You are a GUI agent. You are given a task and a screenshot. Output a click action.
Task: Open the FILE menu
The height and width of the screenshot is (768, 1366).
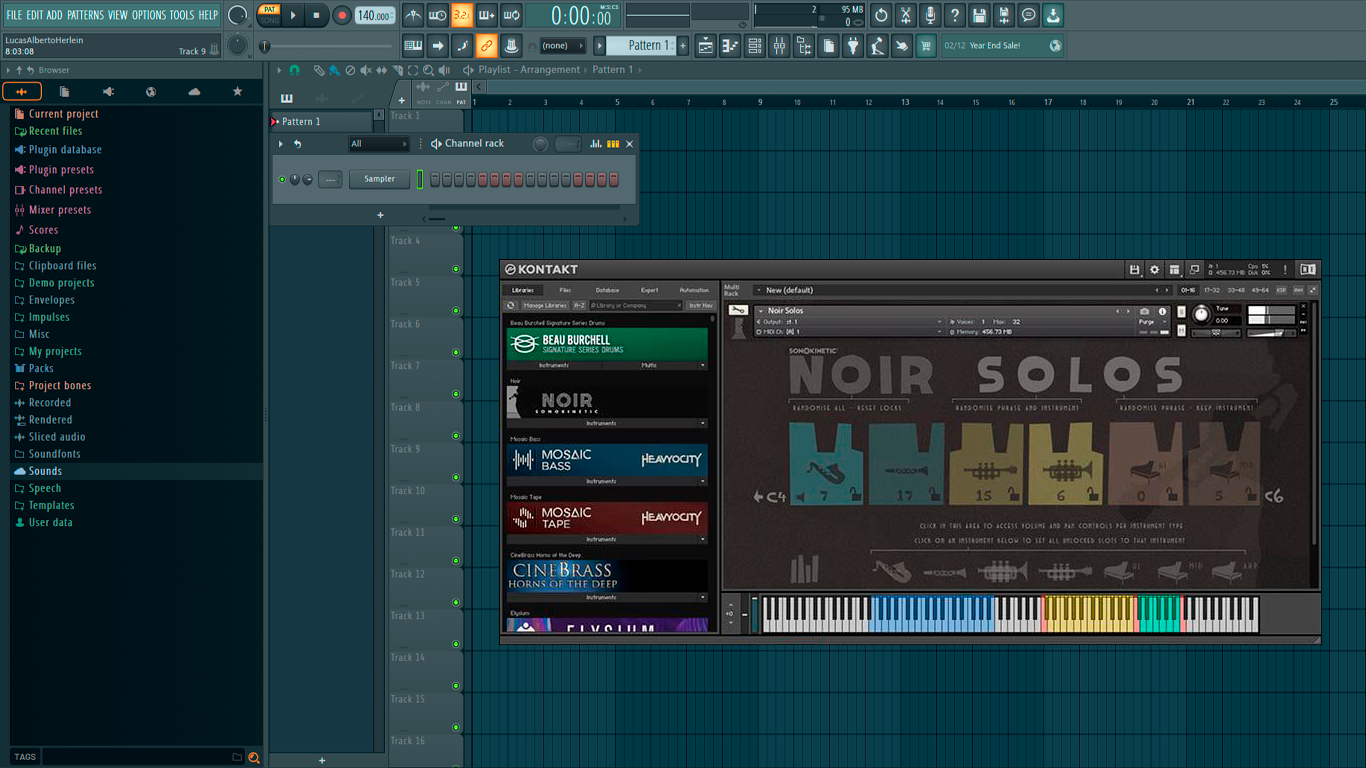pos(14,15)
